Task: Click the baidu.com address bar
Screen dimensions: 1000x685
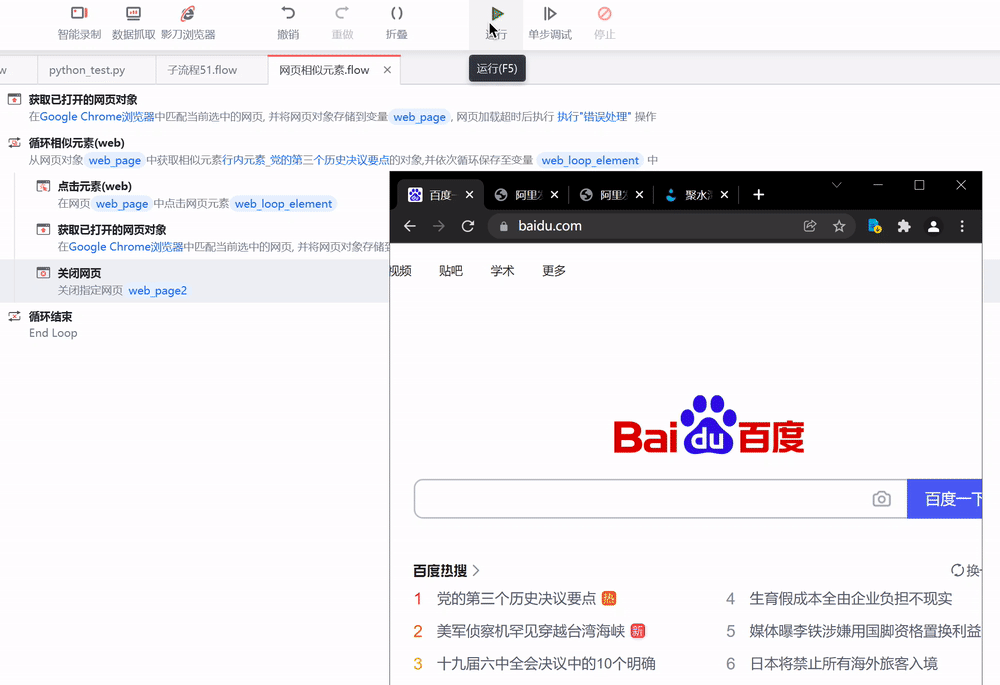Action: pos(672,226)
